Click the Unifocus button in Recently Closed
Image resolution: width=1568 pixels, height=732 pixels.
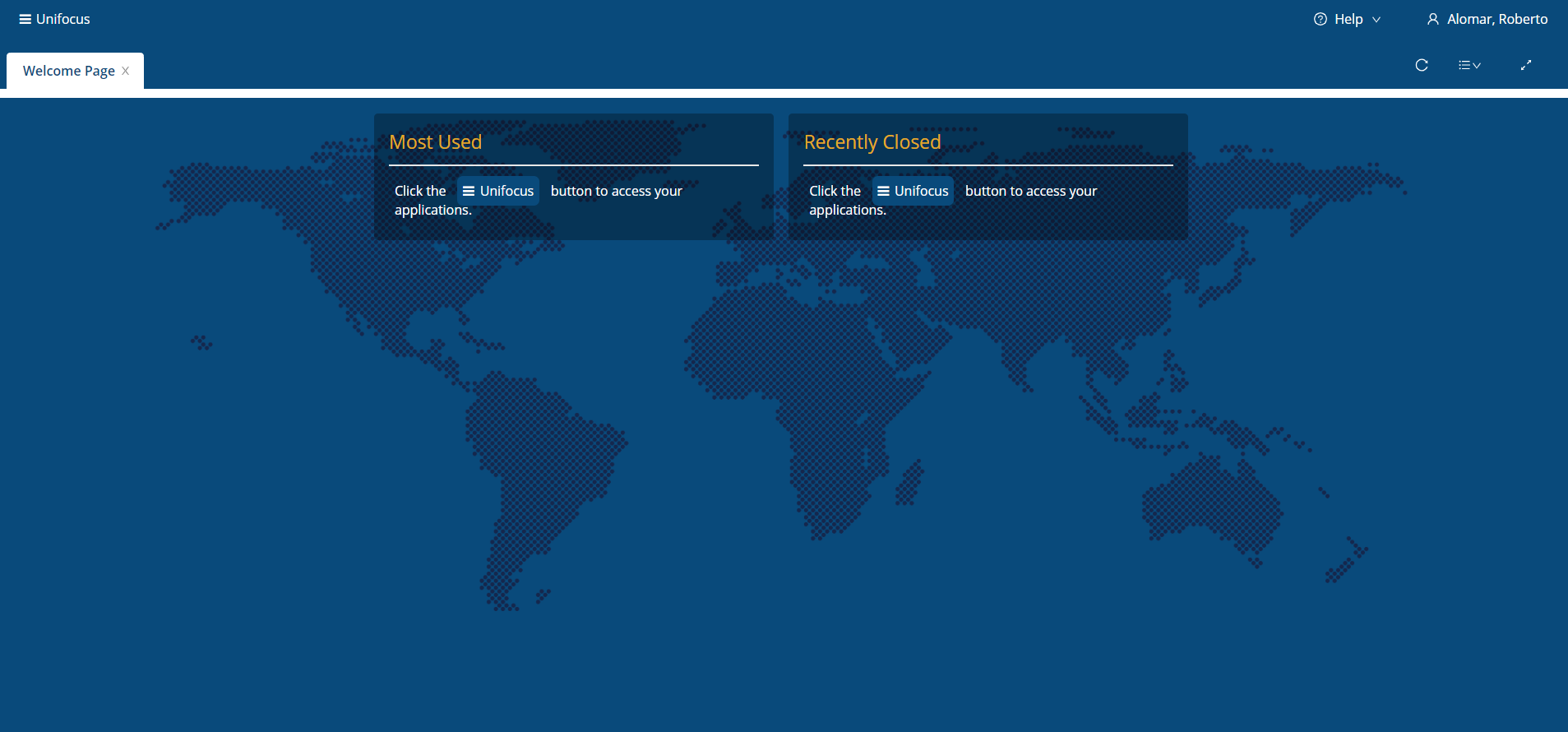pyautogui.click(x=913, y=191)
